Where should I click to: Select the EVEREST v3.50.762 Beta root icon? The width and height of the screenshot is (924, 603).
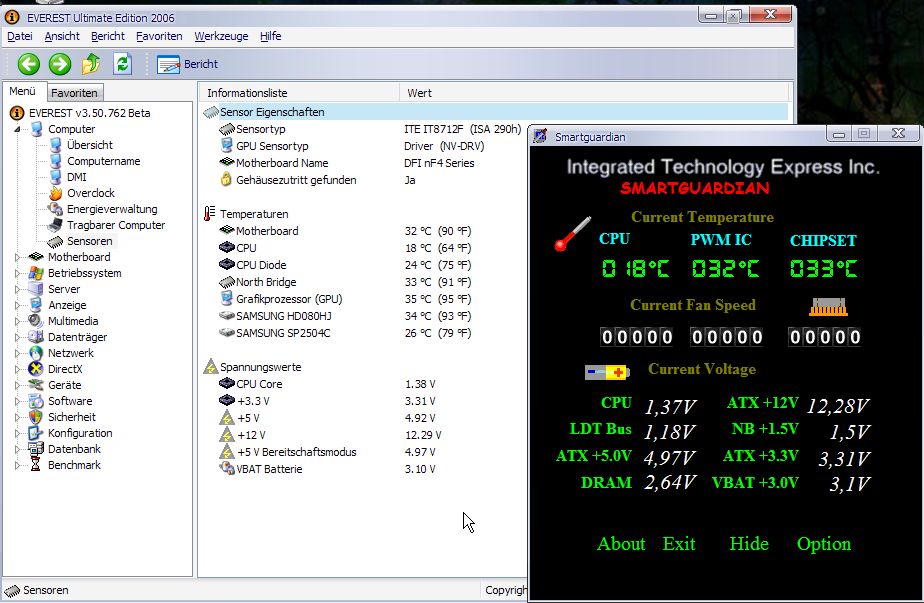tap(17, 113)
